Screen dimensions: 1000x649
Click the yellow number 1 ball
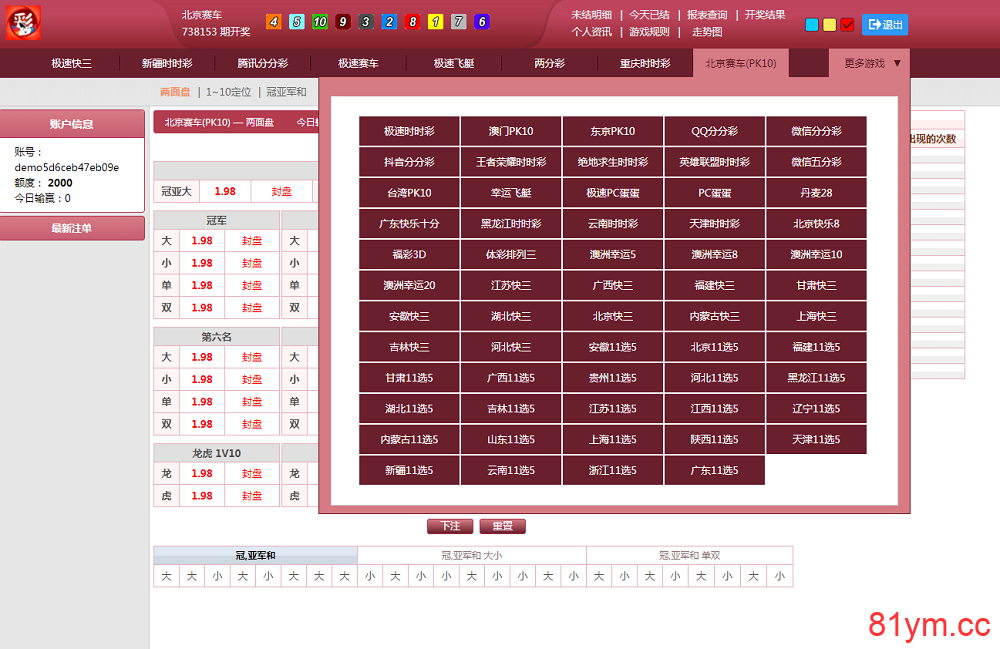(x=435, y=22)
